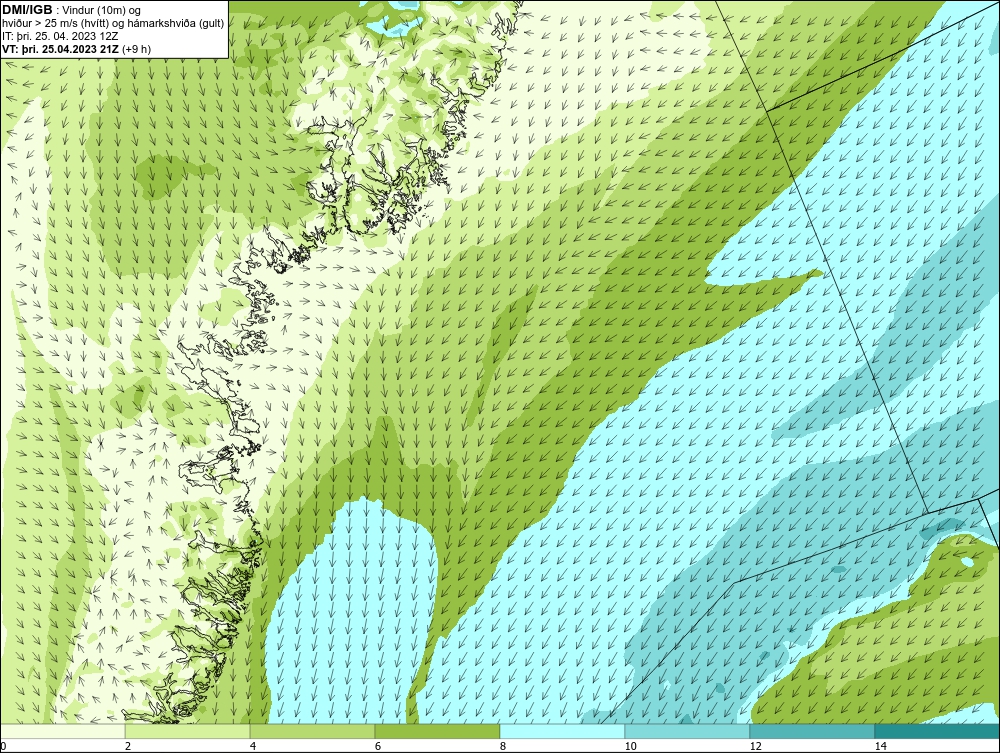Viewport: 1000px width, 753px height.
Task: Click legend value label 14
Action: pyautogui.click(x=880, y=746)
